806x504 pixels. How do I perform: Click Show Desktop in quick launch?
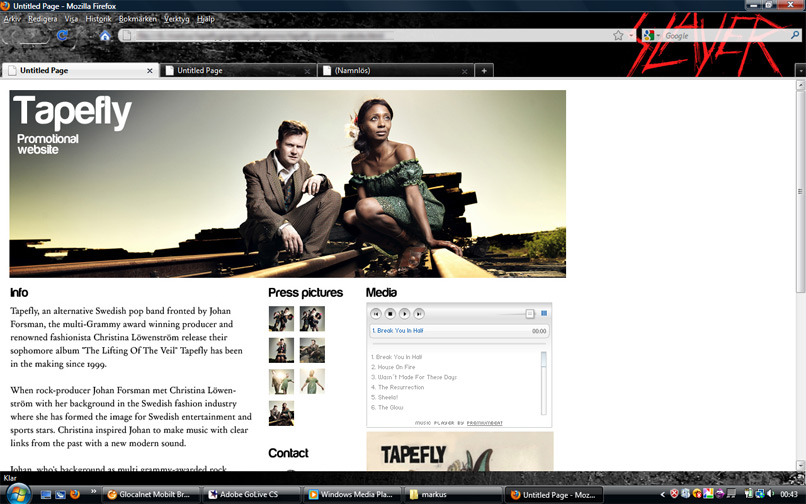pos(46,495)
